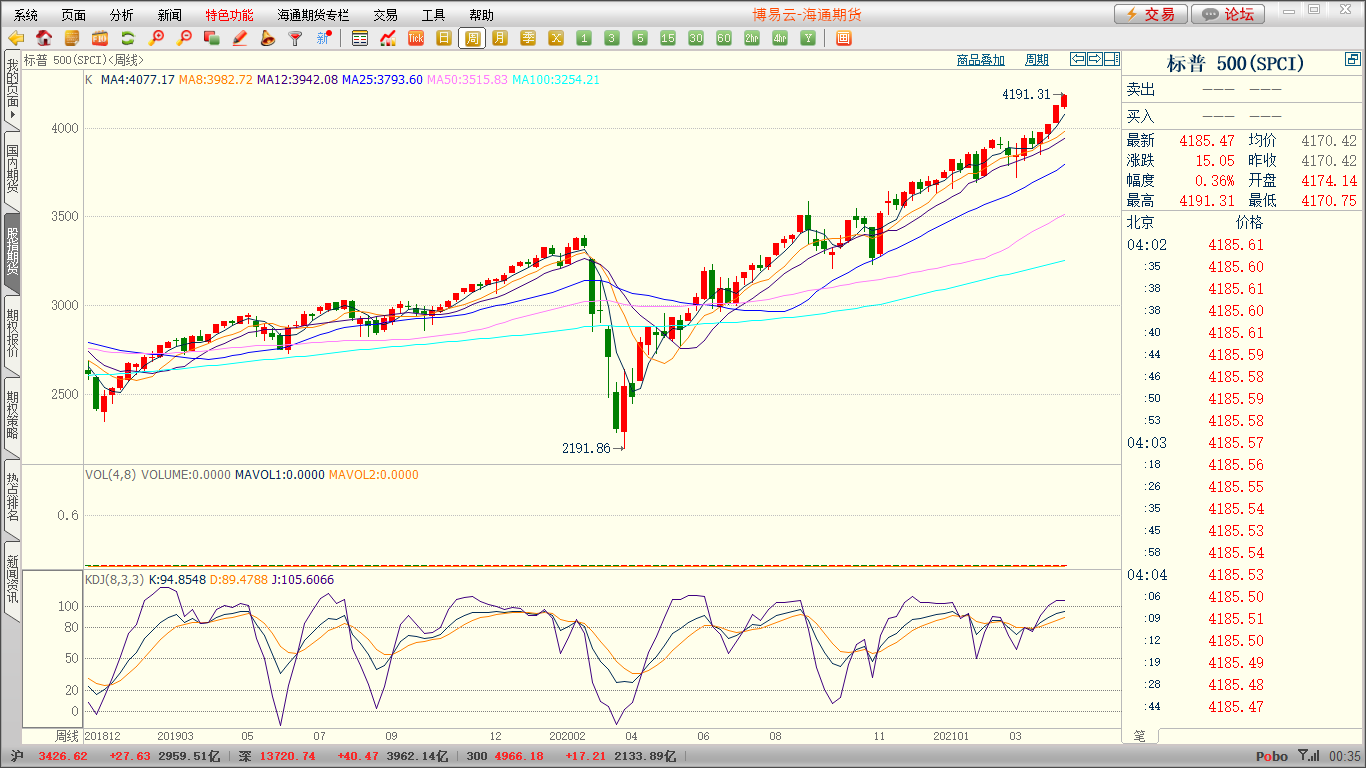Click the 周期 link

(1037, 60)
